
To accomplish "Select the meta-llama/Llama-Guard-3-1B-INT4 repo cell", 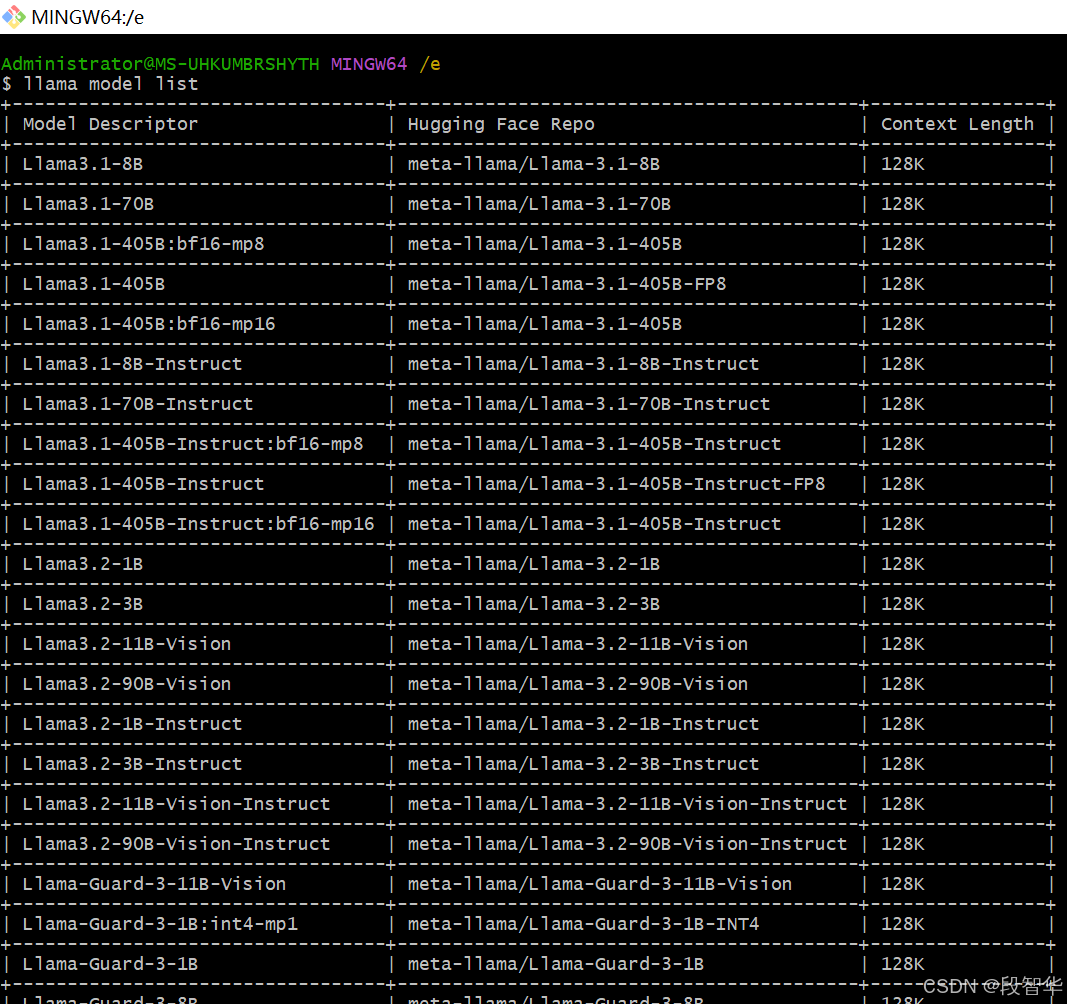I will (x=583, y=924).
